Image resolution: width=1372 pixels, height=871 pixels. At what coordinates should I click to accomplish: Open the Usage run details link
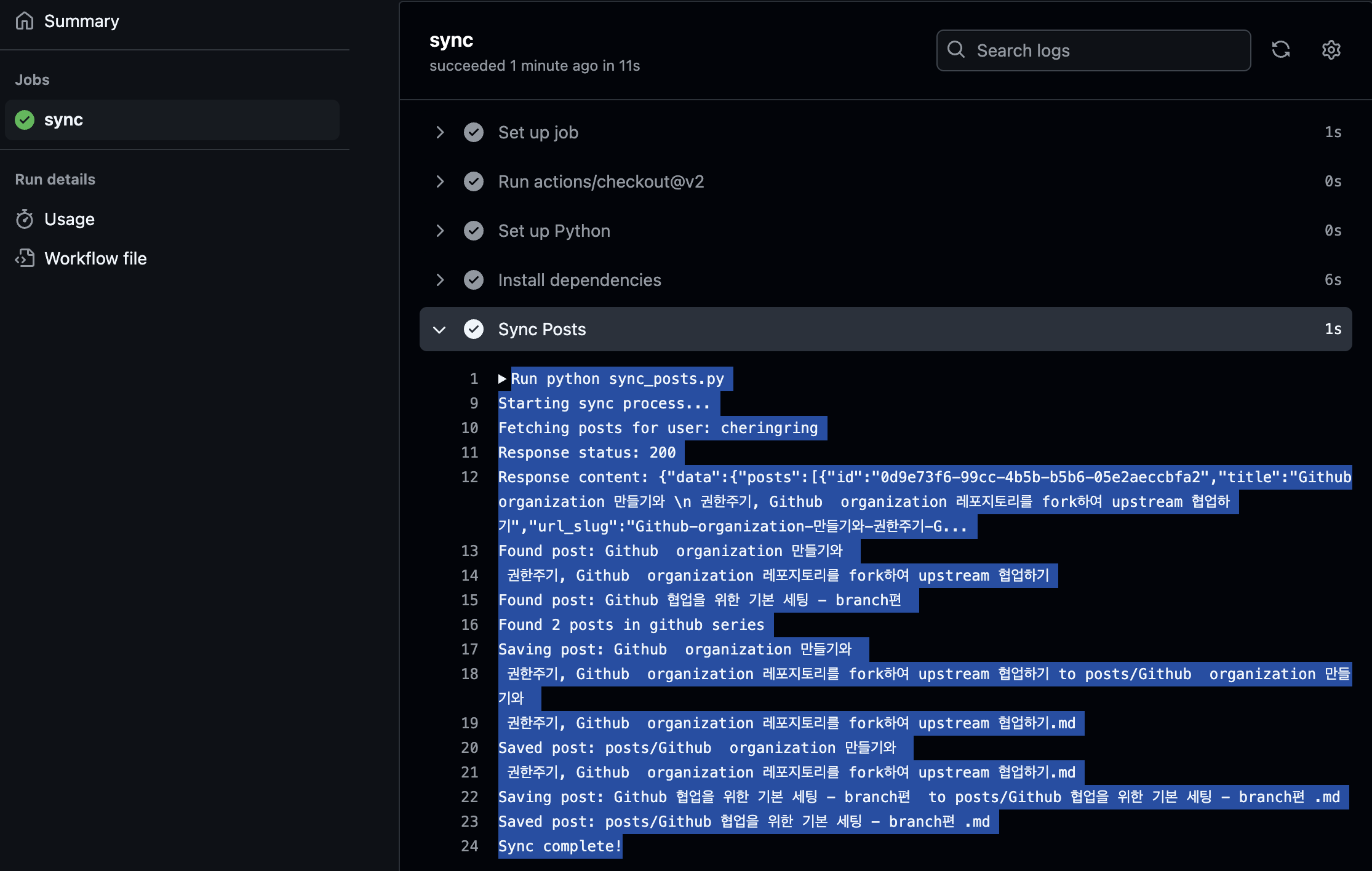pyautogui.click(x=70, y=219)
